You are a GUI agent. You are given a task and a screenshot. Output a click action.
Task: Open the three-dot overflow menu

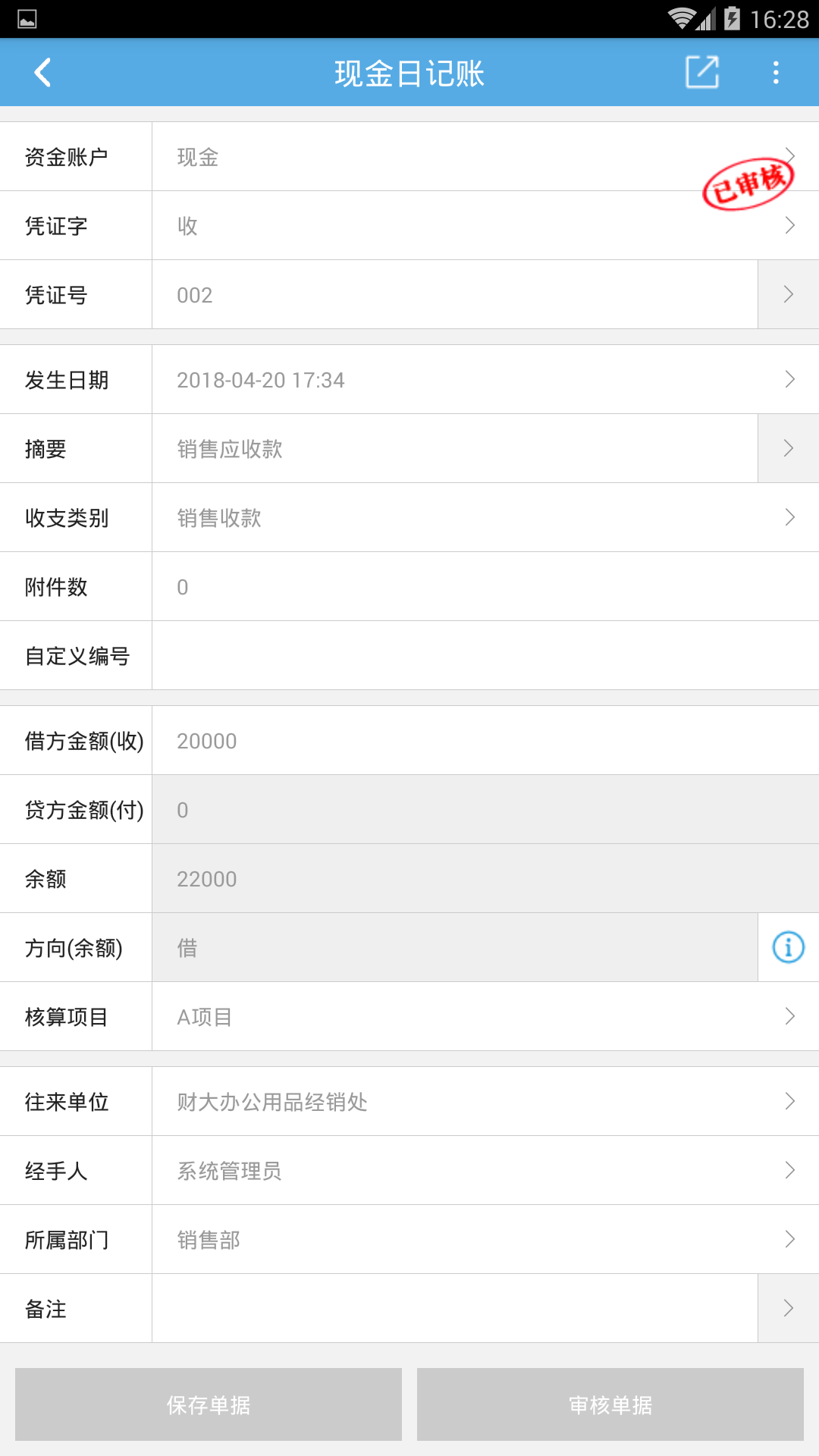point(776,73)
